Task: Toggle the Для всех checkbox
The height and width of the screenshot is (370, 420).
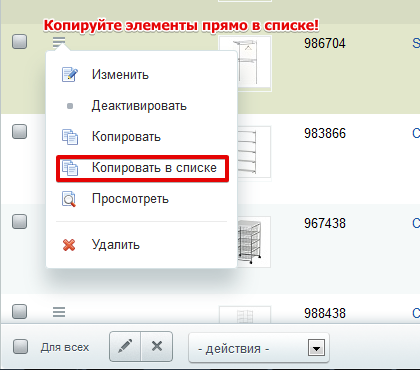Action: click(20, 347)
